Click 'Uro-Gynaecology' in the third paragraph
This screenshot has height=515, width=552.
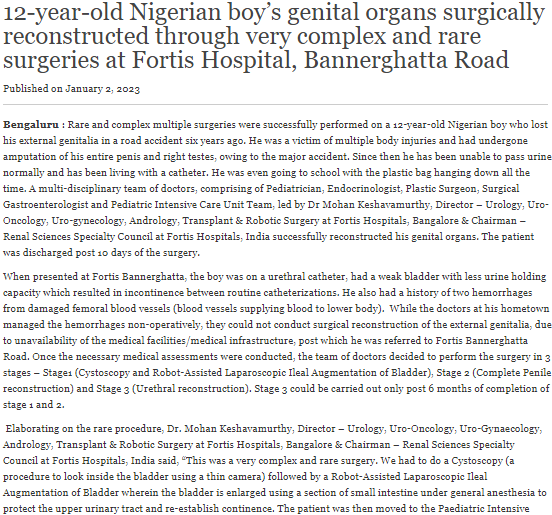point(499,428)
